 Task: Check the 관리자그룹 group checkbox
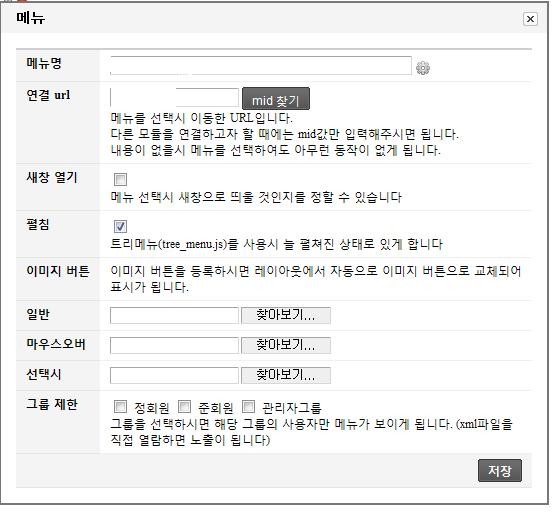pos(248,406)
